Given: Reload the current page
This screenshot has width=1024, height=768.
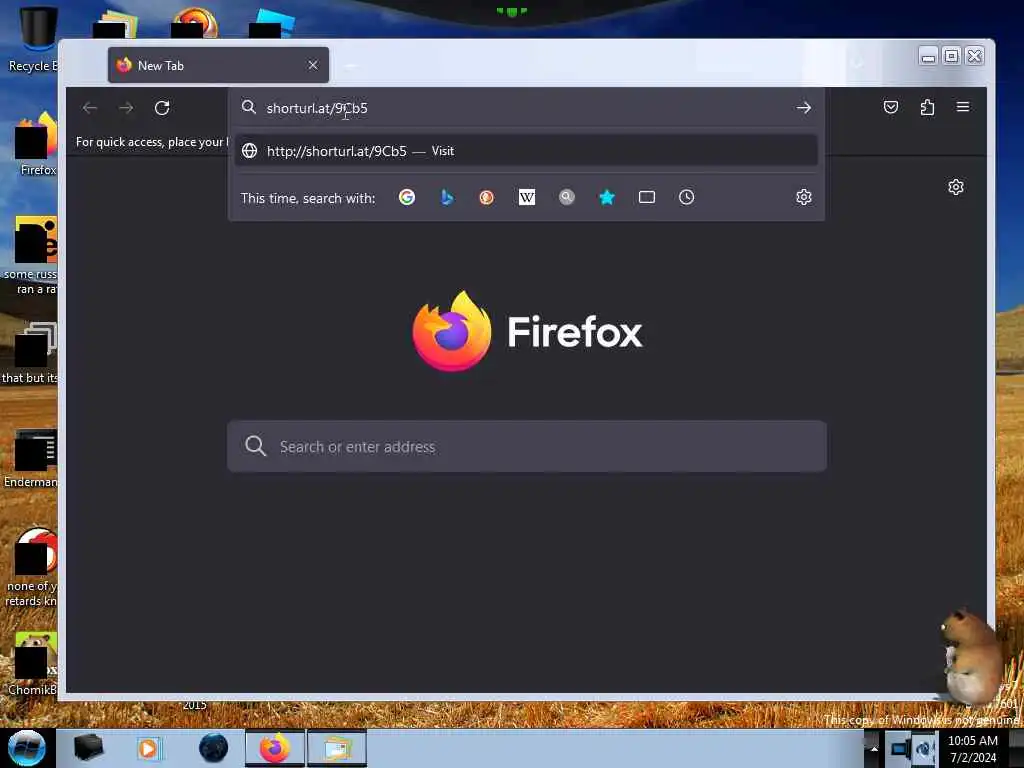Looking at the screenshot, I should point(162,108).
